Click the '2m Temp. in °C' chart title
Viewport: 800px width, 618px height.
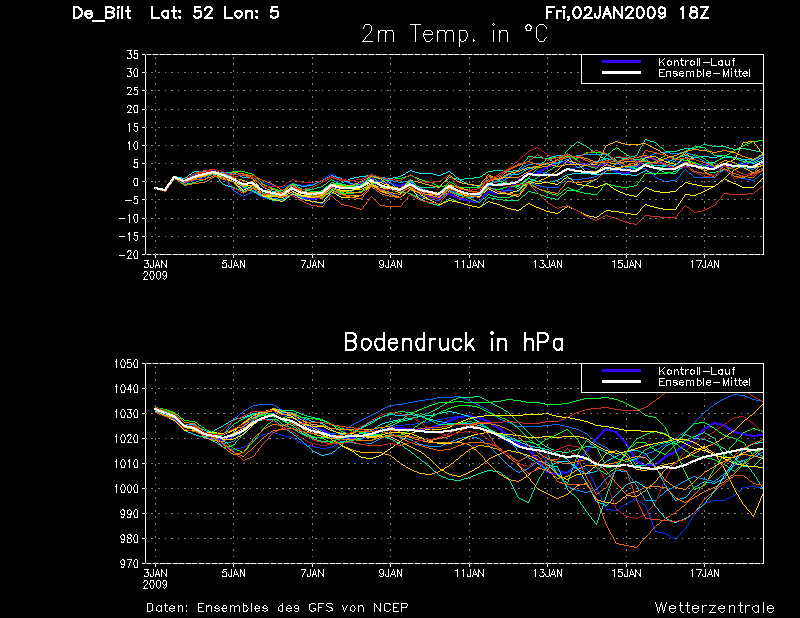pos(454,34)
